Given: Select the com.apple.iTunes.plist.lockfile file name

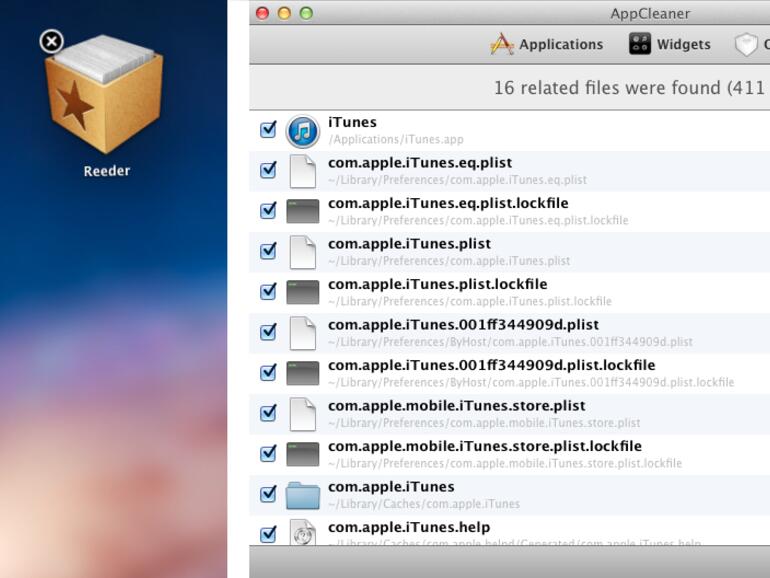Looking at the screenshot, I should (438, 285).
